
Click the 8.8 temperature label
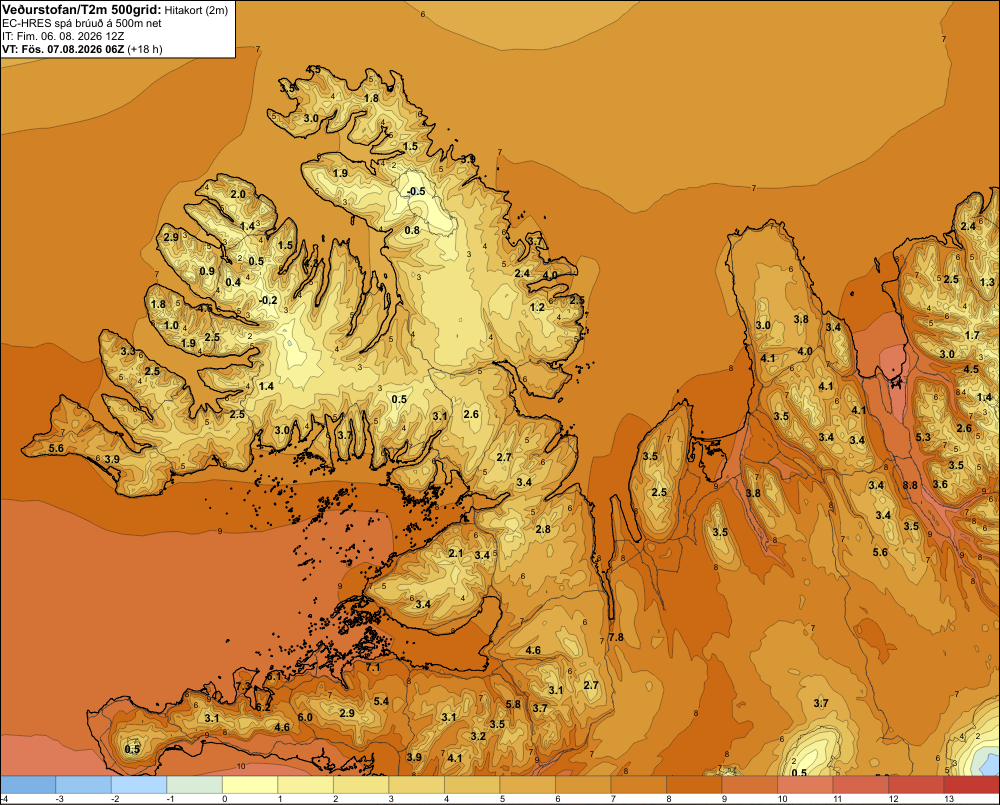tap(910, 485)
